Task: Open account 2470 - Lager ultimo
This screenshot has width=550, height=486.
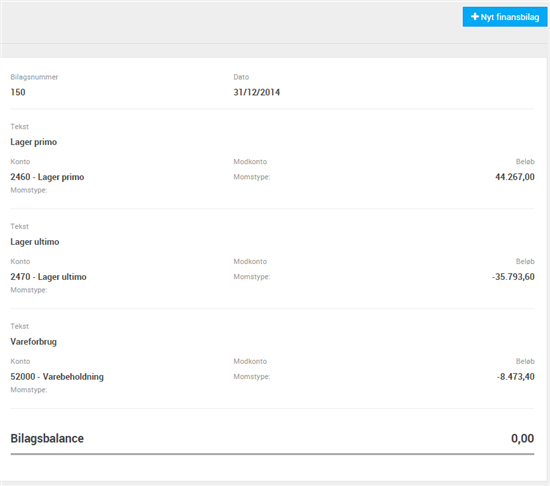Action: coord(48,277)
